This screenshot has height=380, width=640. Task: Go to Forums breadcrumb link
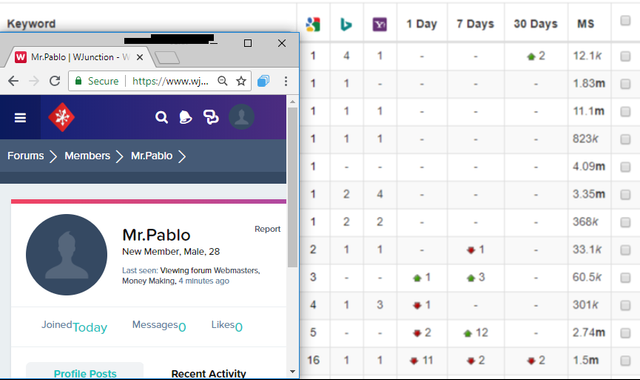(x=25, y=156)
